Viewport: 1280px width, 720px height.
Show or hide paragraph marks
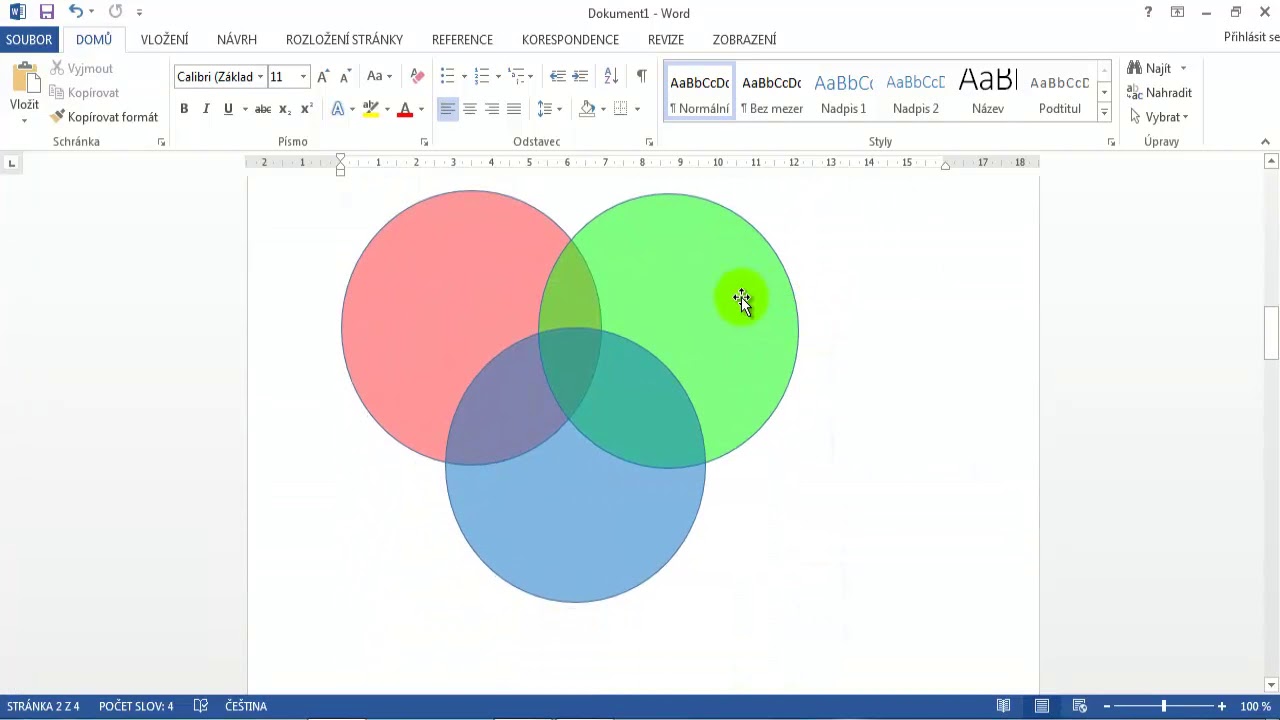pyautogui.click(x=641, y=76)
